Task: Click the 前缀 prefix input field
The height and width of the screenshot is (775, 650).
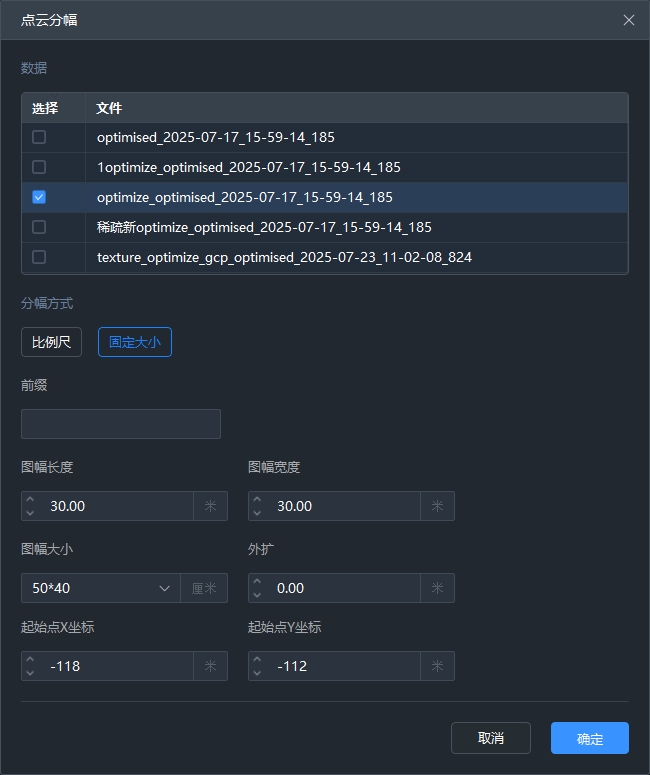Action: click(120, 424)
